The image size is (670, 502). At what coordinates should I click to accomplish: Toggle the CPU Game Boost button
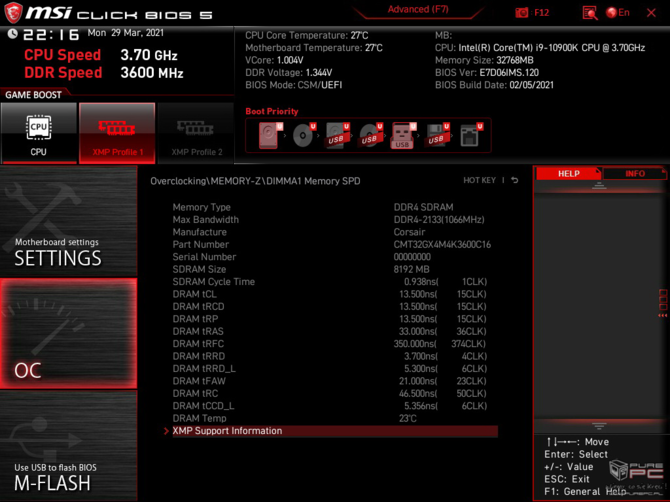39,133
